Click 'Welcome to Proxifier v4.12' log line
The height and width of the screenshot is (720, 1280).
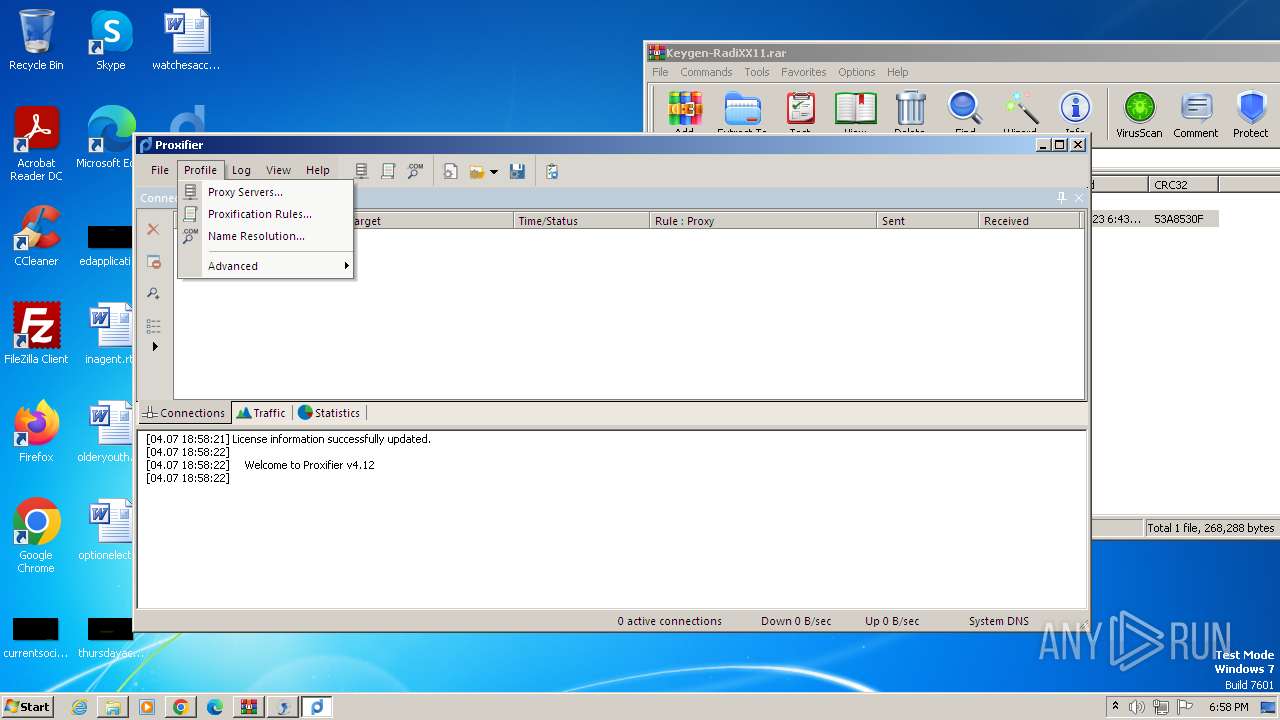(309, 465)
